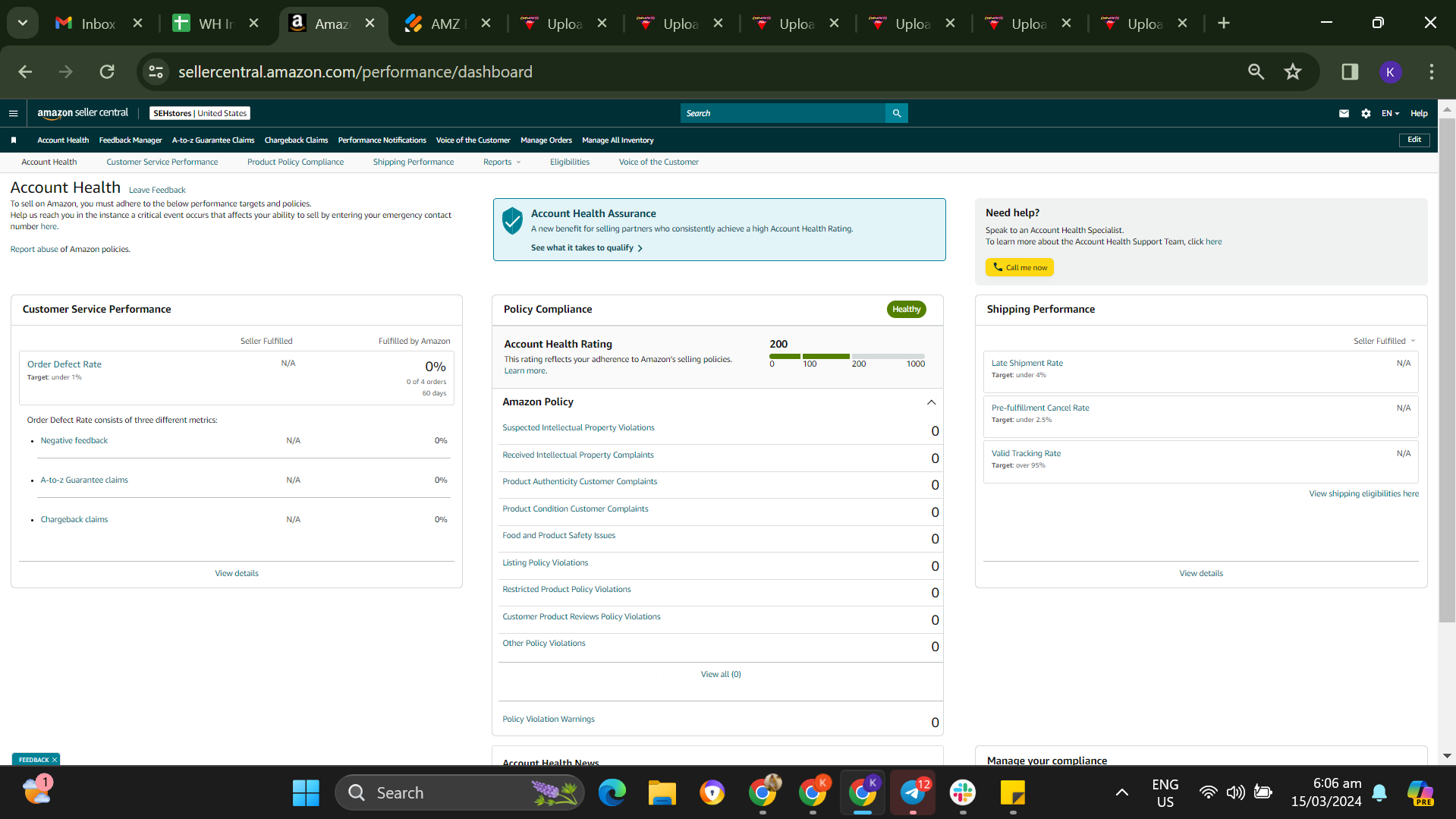Open the Negative feedback link

74,441
